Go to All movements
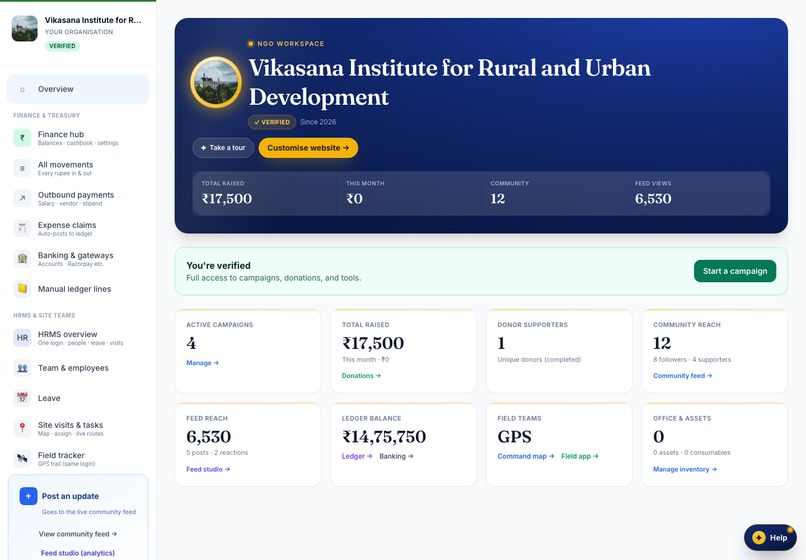This screenshot has width=806, height=560. [78, 168]
